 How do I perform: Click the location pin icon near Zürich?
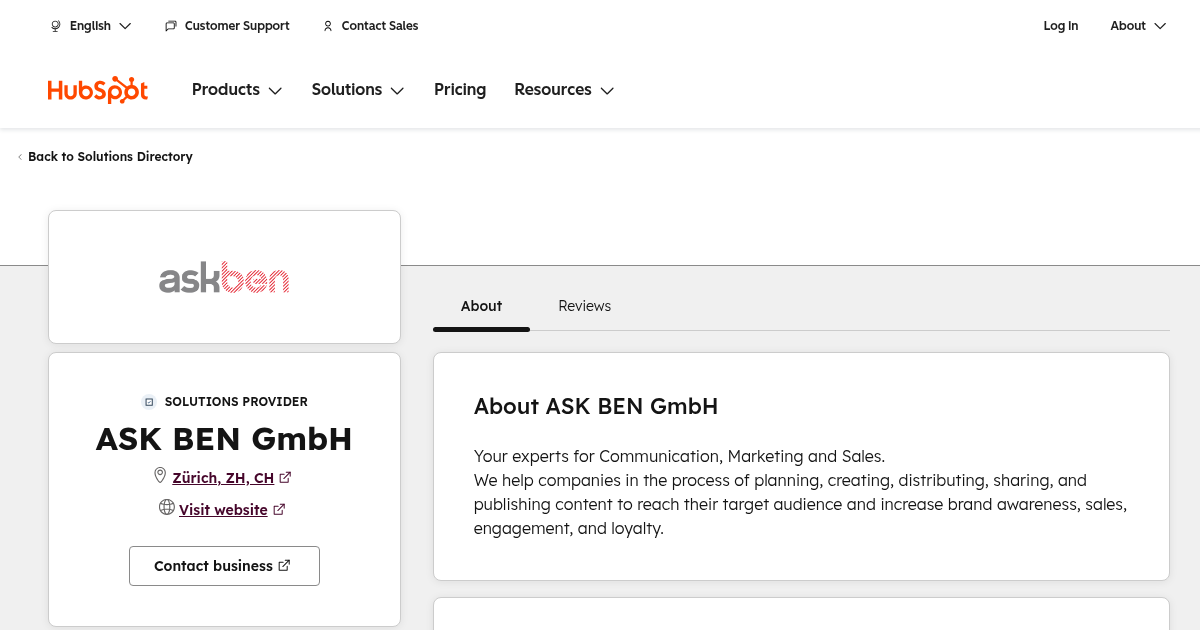pyautogui.click(x=160, y=476)
